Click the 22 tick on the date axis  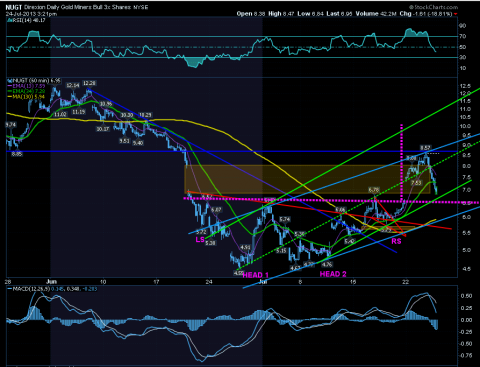click(x=405, y=282)
